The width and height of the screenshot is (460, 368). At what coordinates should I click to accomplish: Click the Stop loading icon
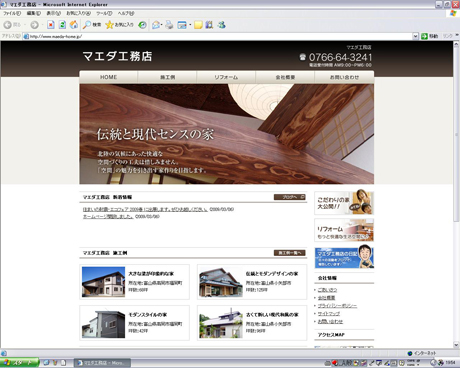pyautogui.click(x=51, y=25)
